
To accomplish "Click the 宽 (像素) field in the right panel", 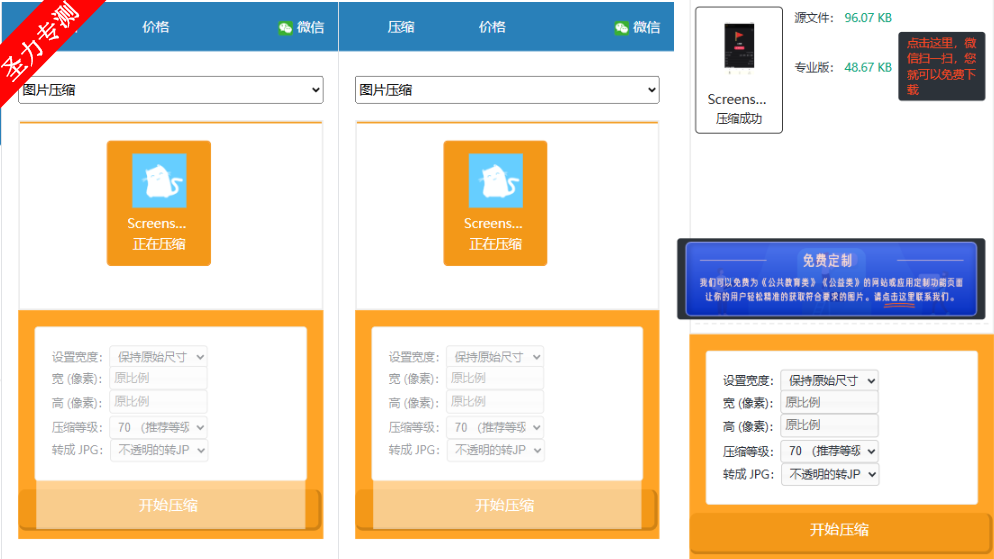I will [829, 402].
